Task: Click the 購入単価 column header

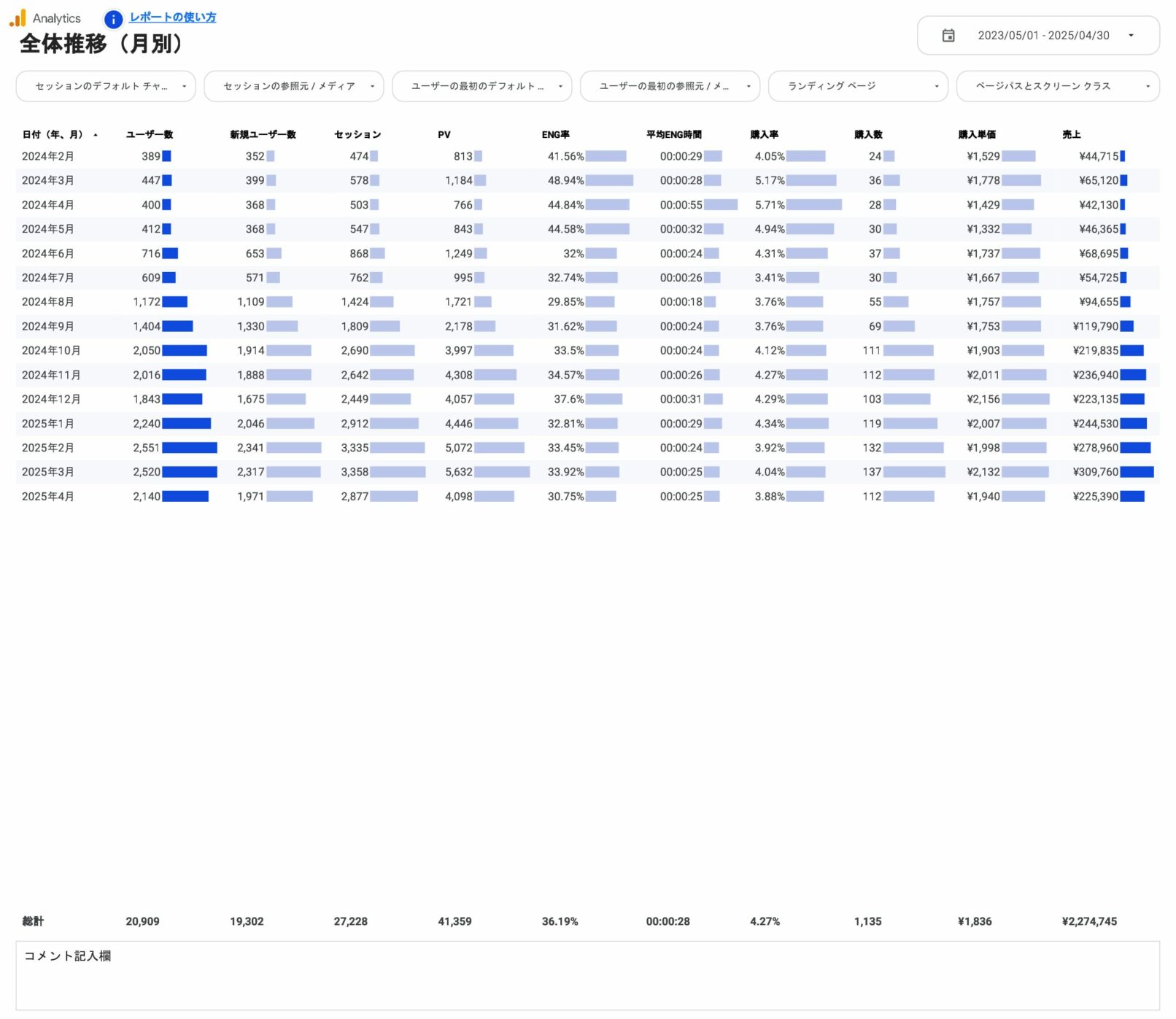Action: click(x=976, y=135)
